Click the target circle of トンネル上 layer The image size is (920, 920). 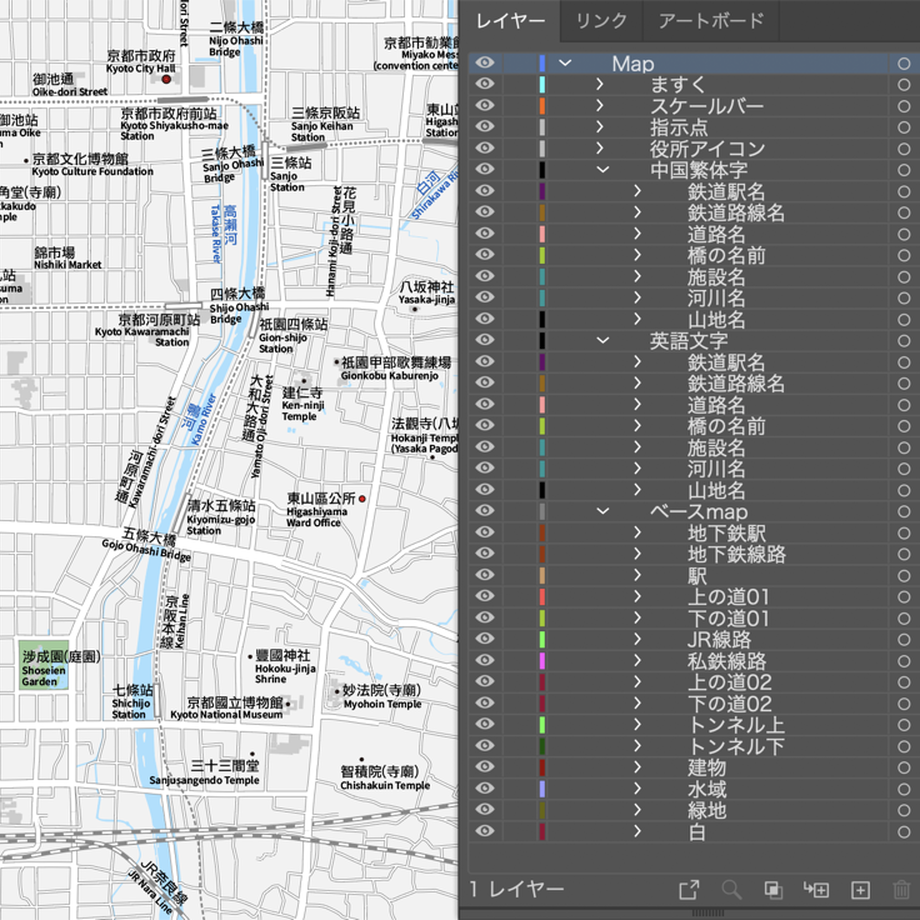tap(904, 725)
